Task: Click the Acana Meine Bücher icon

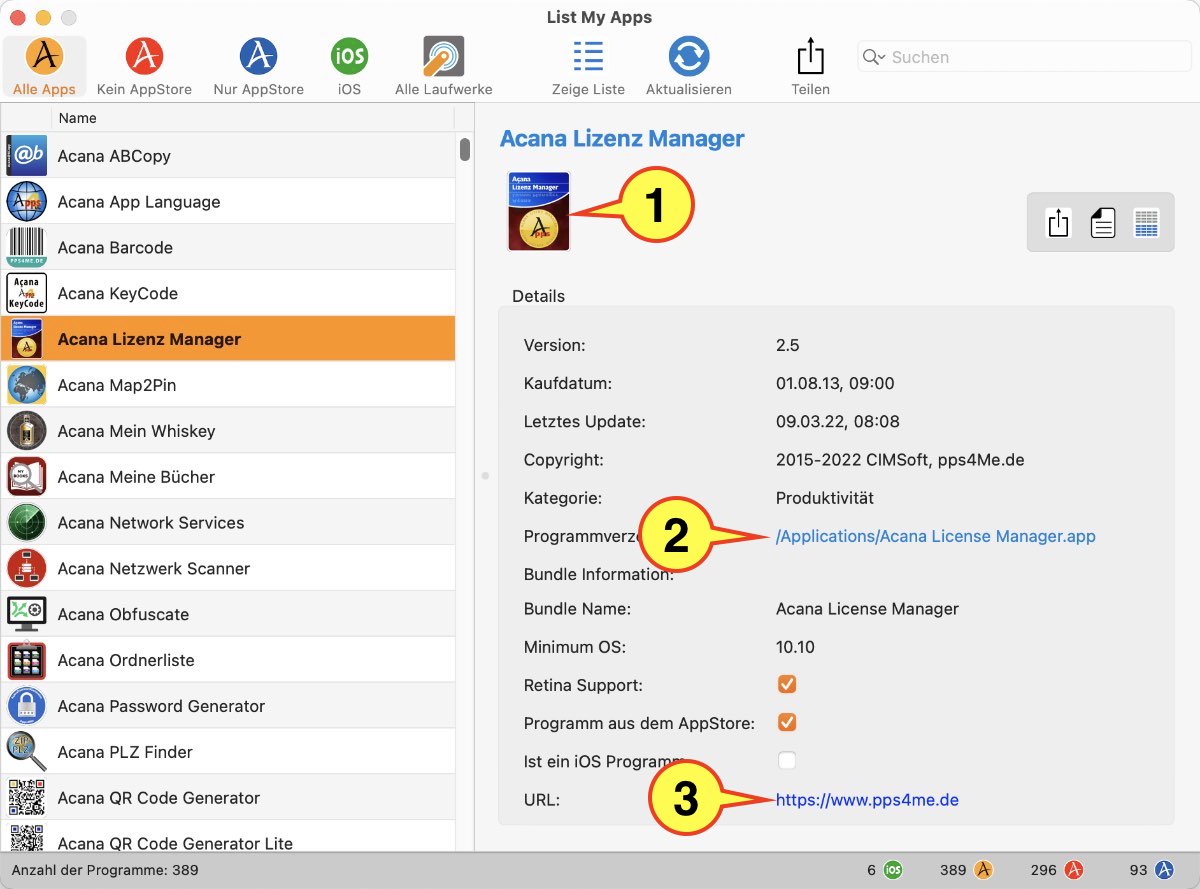Action: point(26,477)
